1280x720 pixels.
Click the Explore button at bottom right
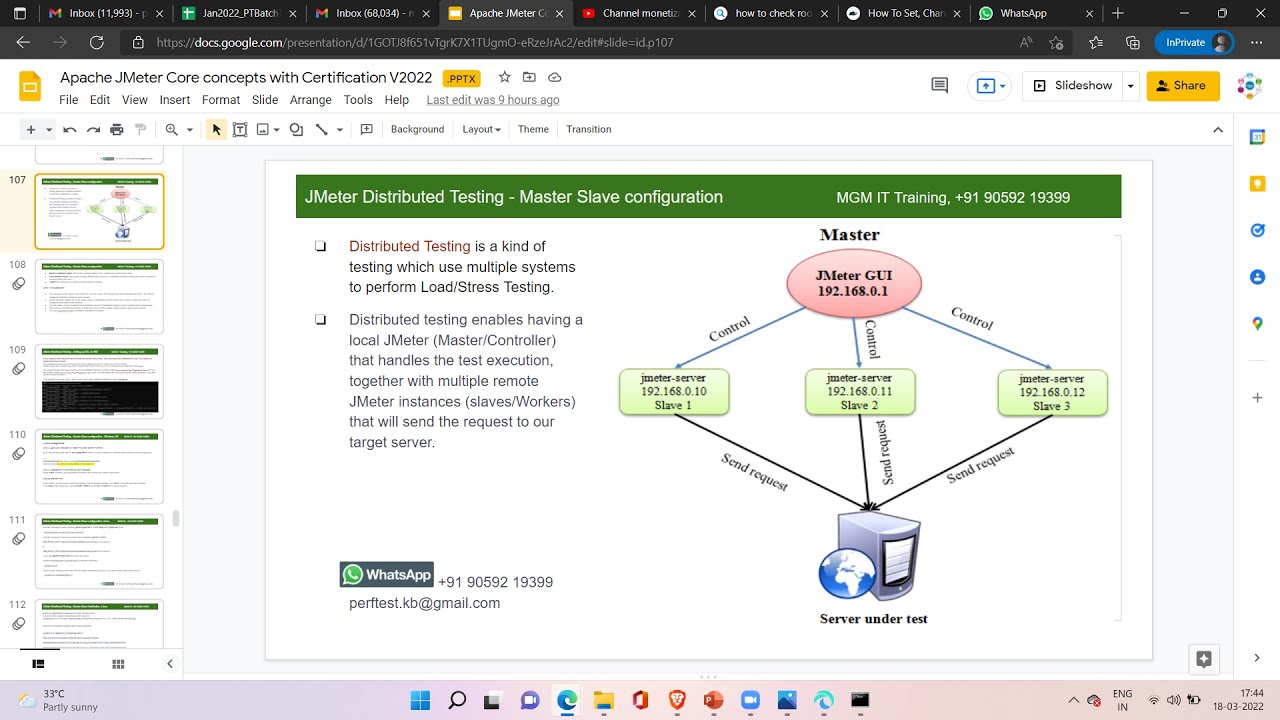[1204, 659]
